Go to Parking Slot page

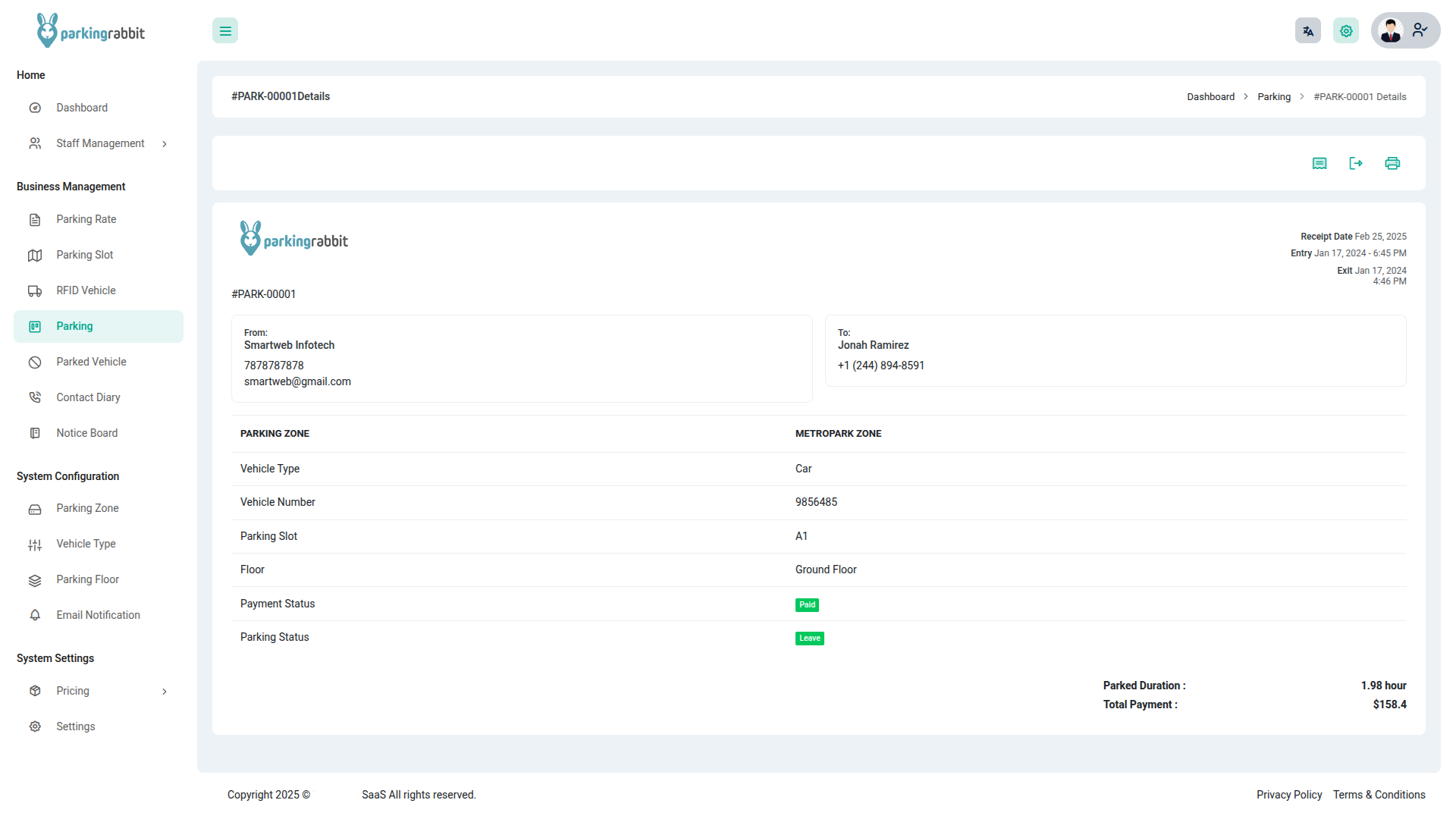point(84,255)
